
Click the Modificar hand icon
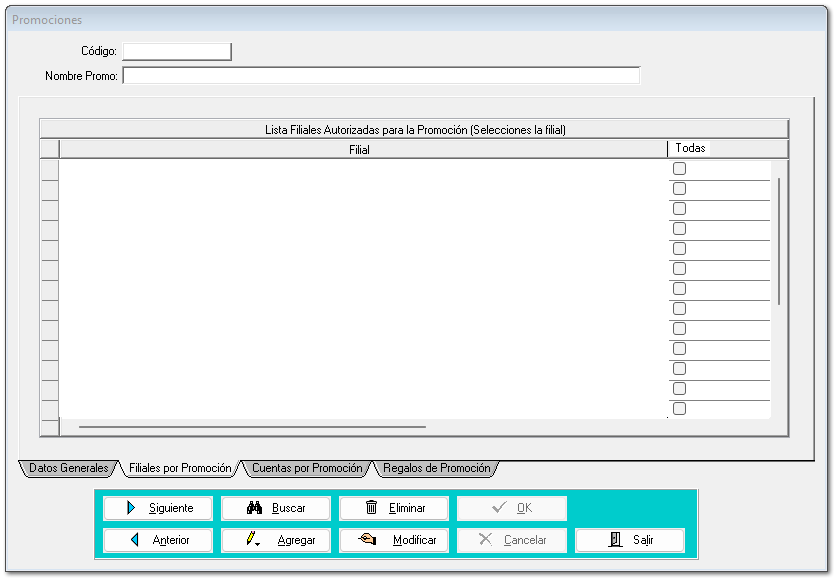(368, 540)
